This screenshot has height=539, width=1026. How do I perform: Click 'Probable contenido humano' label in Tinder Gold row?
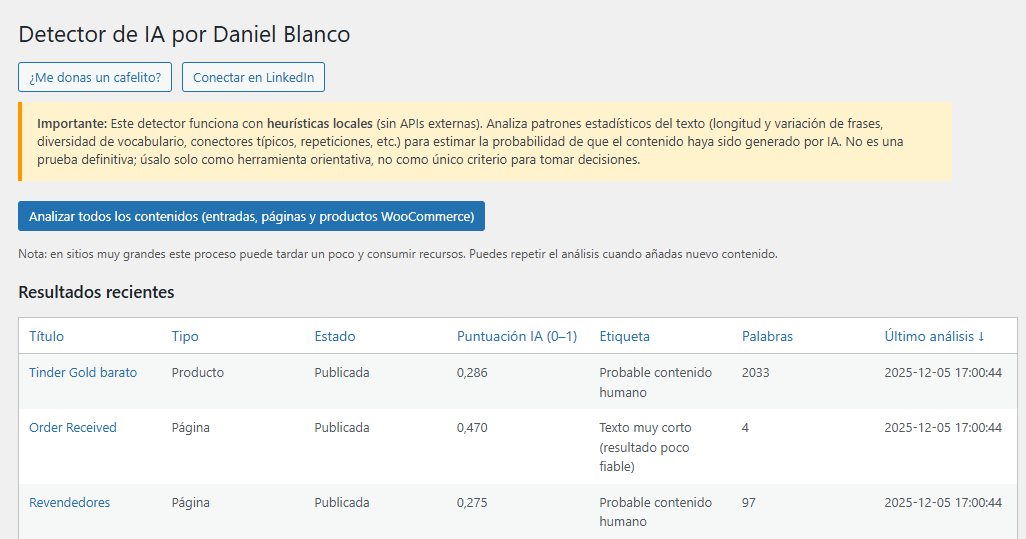click(x=656, y=382)
